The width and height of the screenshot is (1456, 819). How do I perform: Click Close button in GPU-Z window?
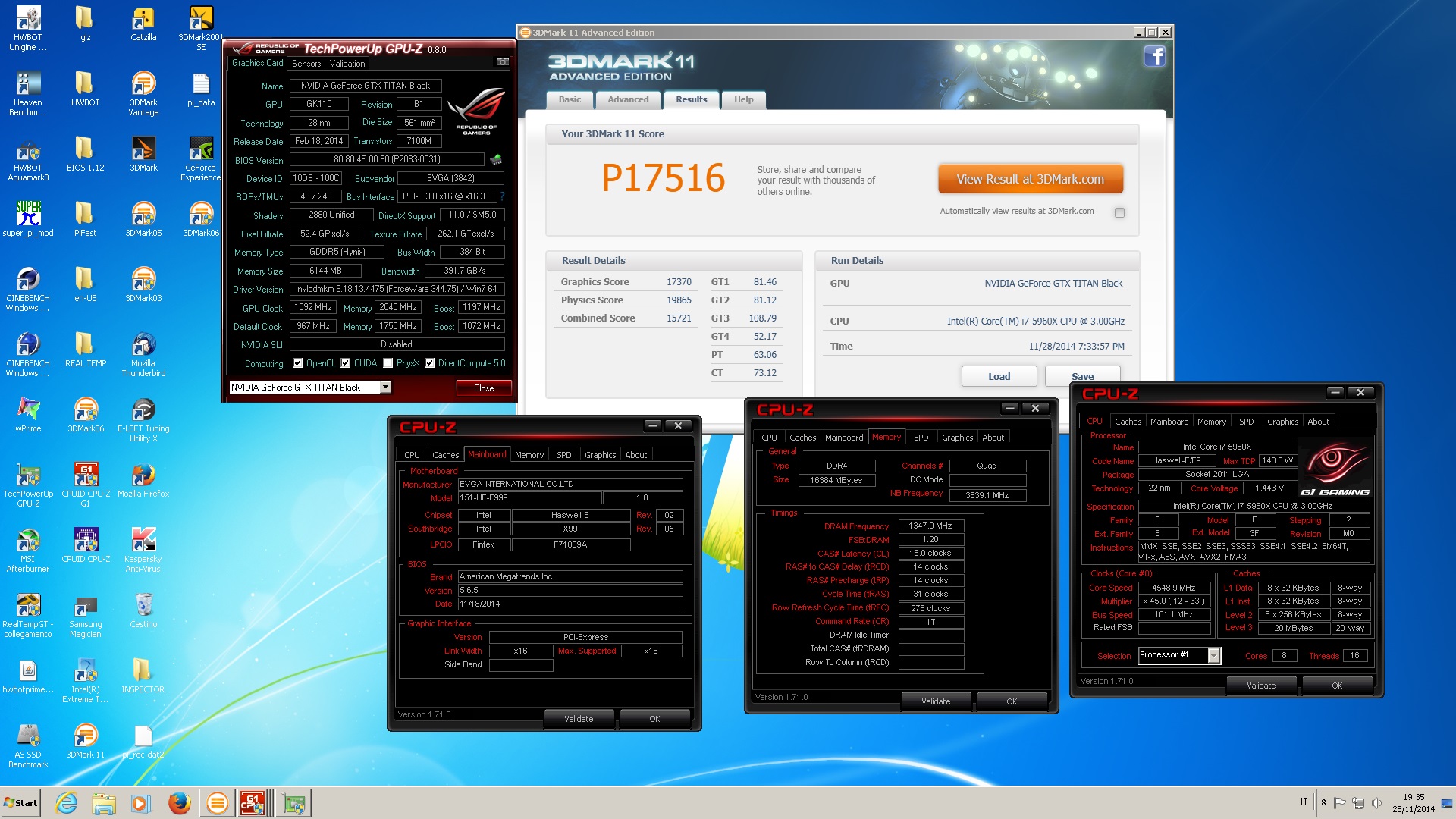(x=484, y=388)
